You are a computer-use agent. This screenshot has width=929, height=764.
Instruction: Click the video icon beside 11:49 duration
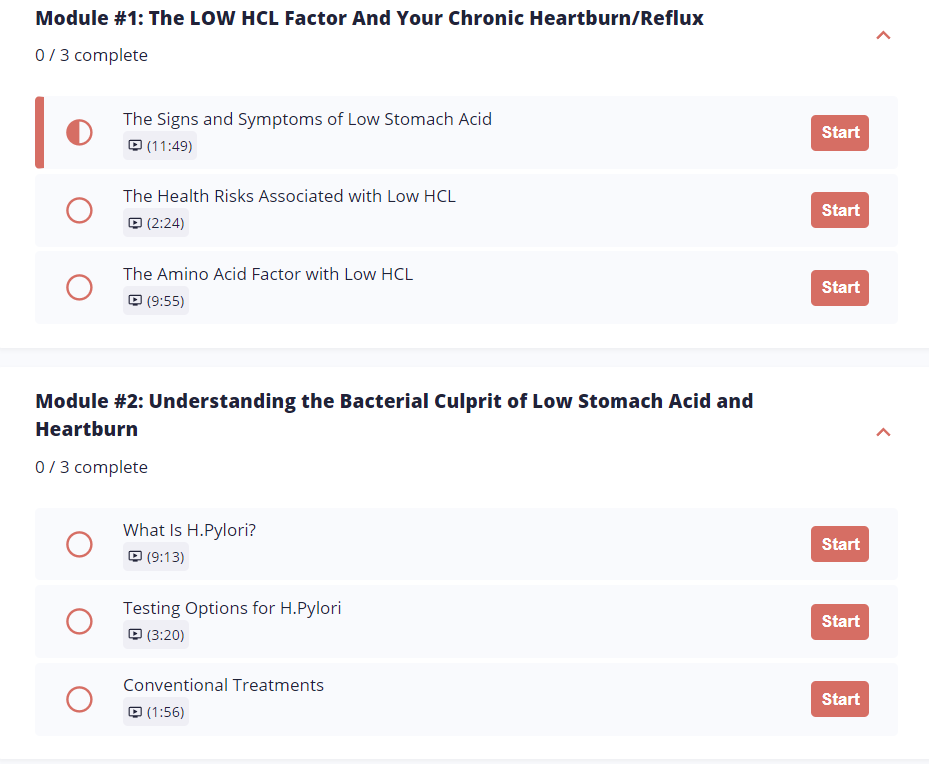pyautogui.click(x=135, y=146)
